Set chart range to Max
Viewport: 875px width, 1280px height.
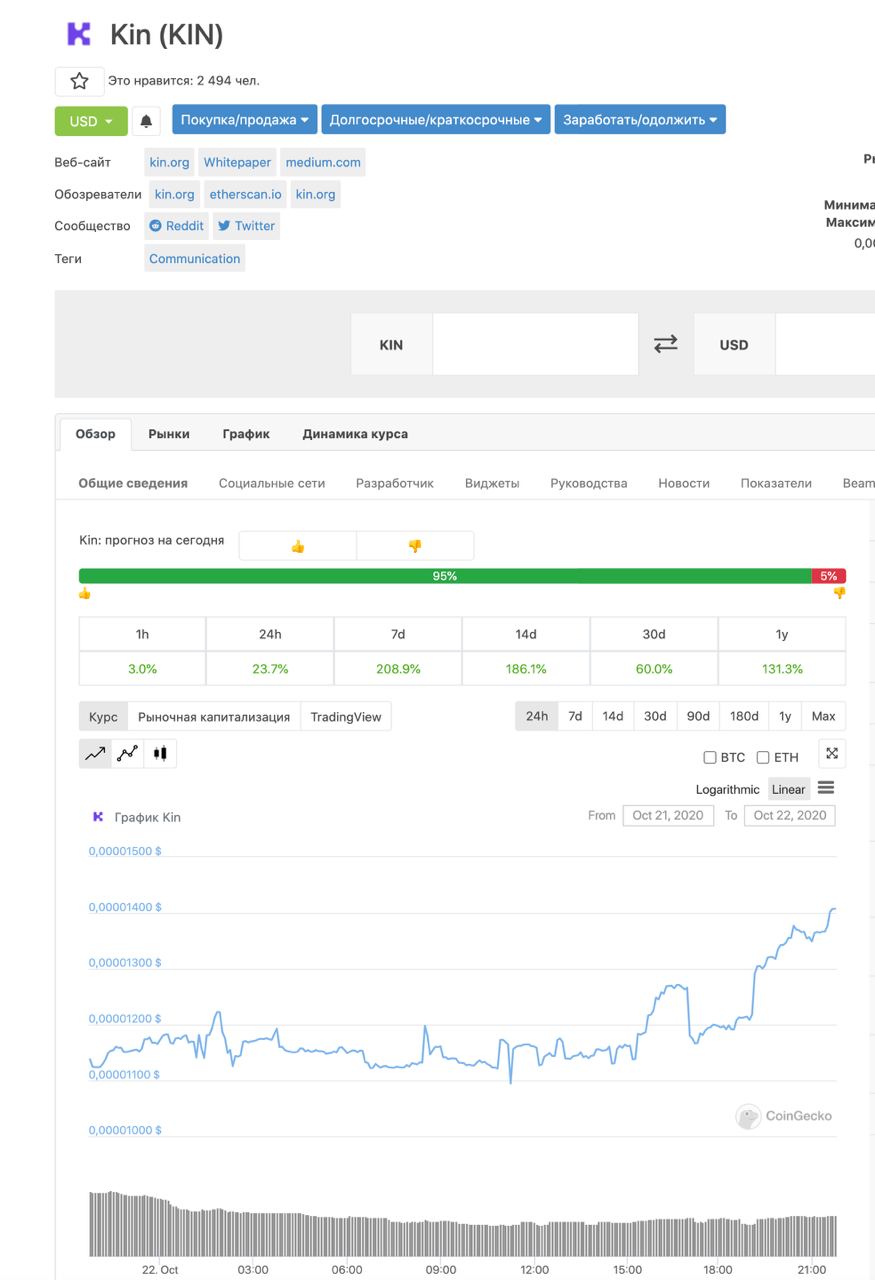pyautogui.click(x=824, y=716)
